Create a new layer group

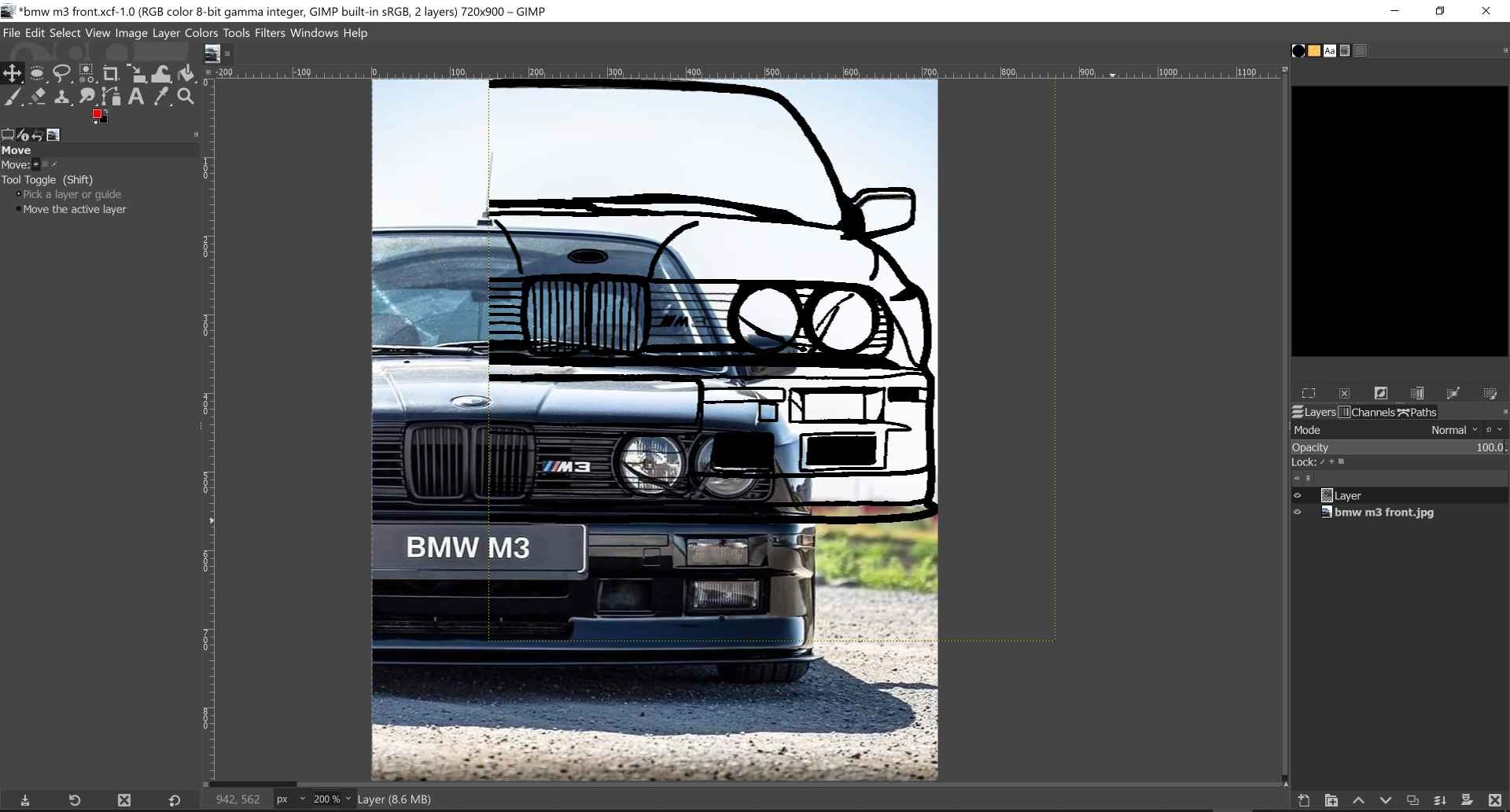pos(1331,800)
